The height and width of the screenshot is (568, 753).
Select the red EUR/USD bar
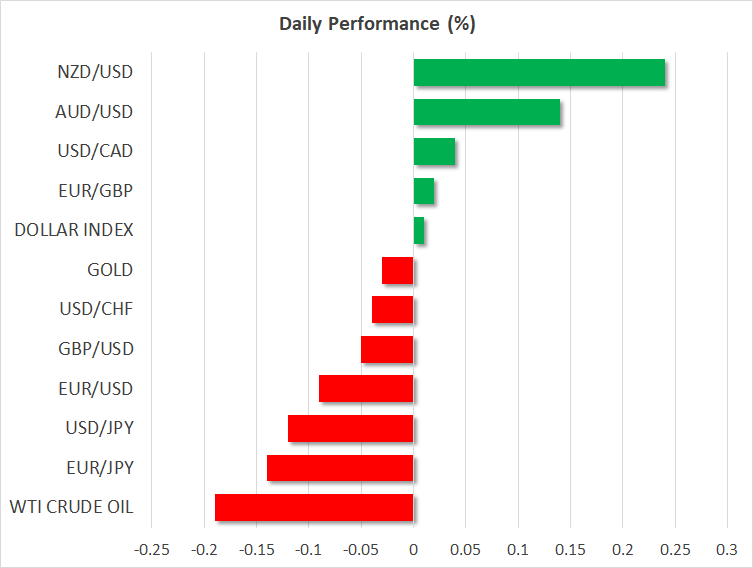pyautogui.click(x=366, y=389)
